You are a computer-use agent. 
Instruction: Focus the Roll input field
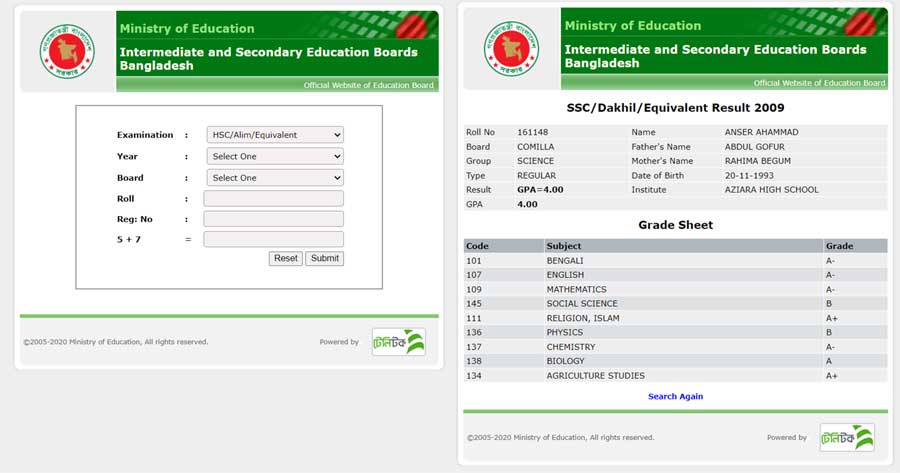click(x=274, y=199)
